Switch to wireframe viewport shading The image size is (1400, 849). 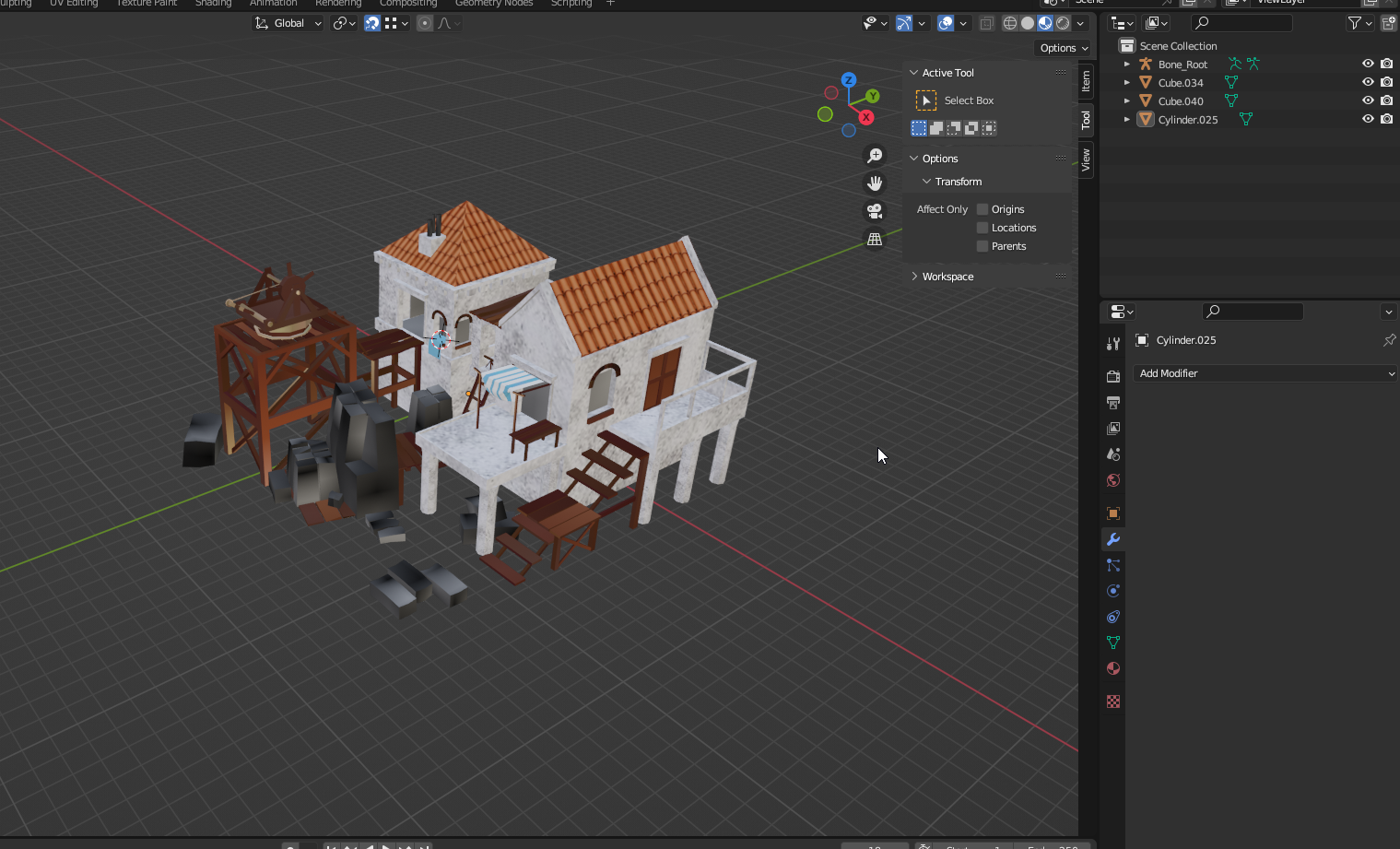click(1010, 23)
